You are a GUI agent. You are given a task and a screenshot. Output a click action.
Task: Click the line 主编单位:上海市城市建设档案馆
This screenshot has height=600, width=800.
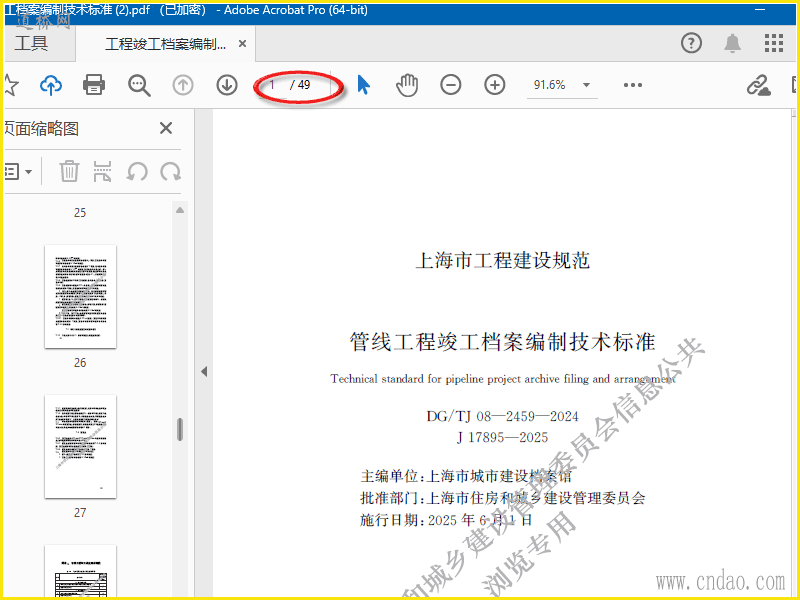click(466, 476)
